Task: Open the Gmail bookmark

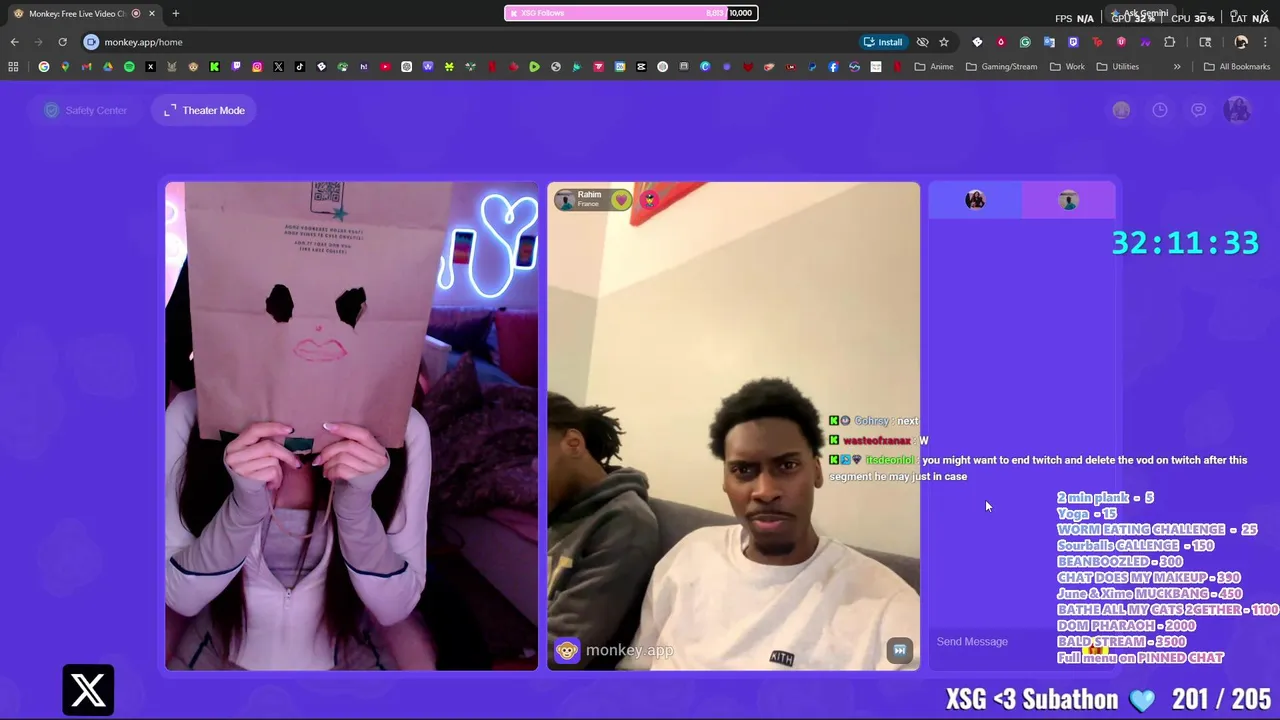Action: click(x=86, y=67)
